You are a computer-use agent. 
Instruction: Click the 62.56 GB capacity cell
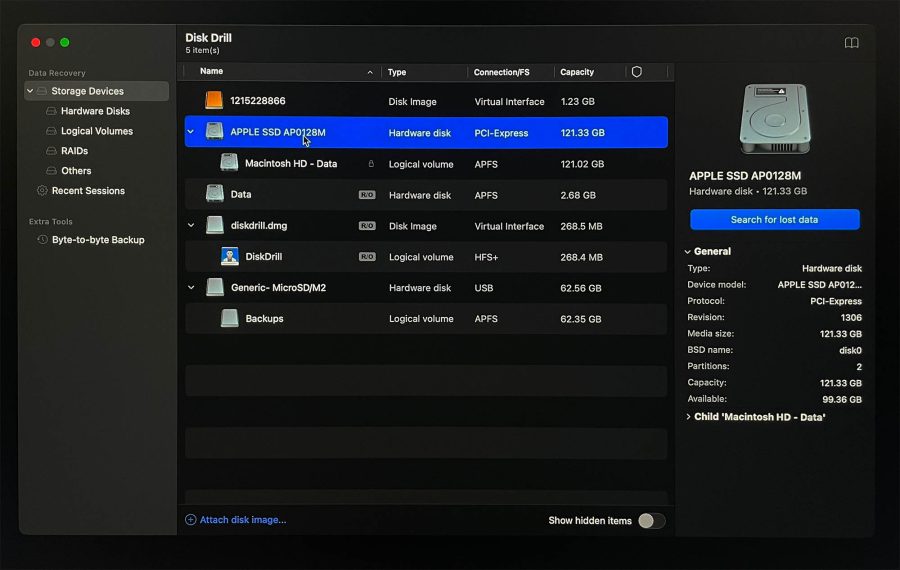pyautogui.click(x=581, y=288)
